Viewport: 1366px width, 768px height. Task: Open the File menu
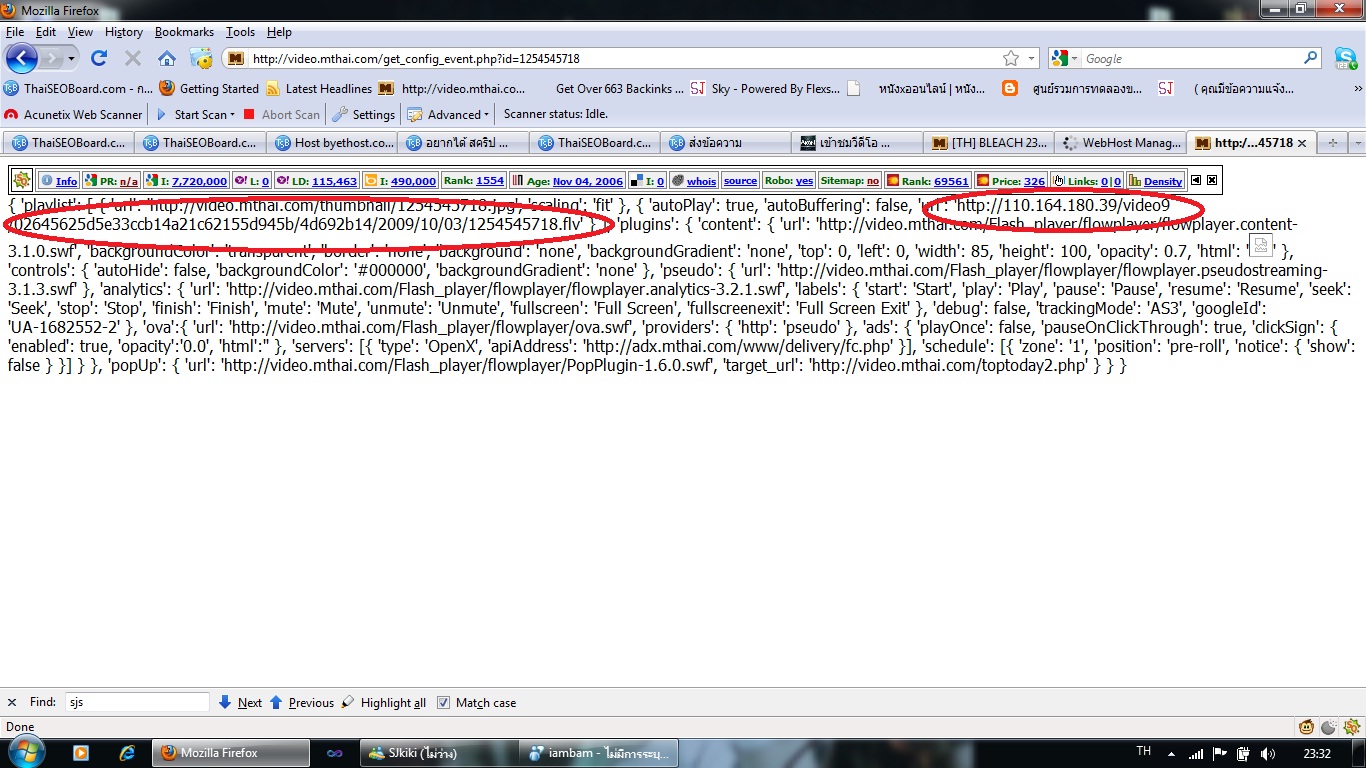point(14,32)
